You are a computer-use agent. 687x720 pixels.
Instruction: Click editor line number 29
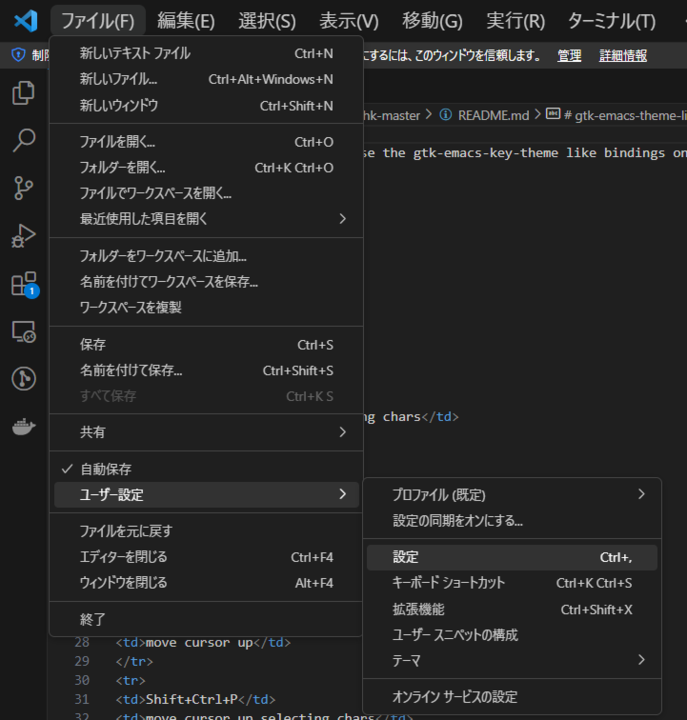[x=82, y=661]
